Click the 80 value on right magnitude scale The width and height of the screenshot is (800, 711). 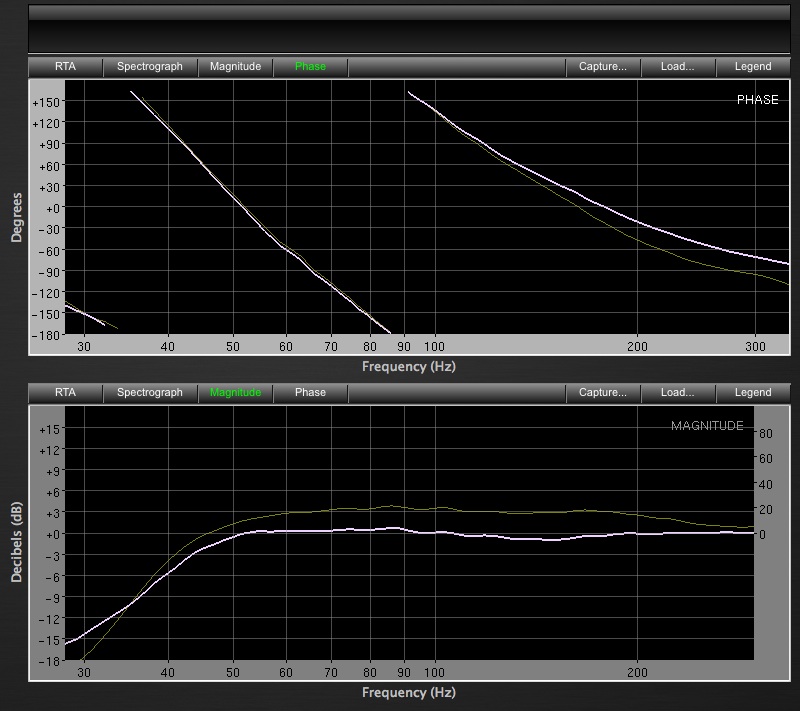coord(766,434)
